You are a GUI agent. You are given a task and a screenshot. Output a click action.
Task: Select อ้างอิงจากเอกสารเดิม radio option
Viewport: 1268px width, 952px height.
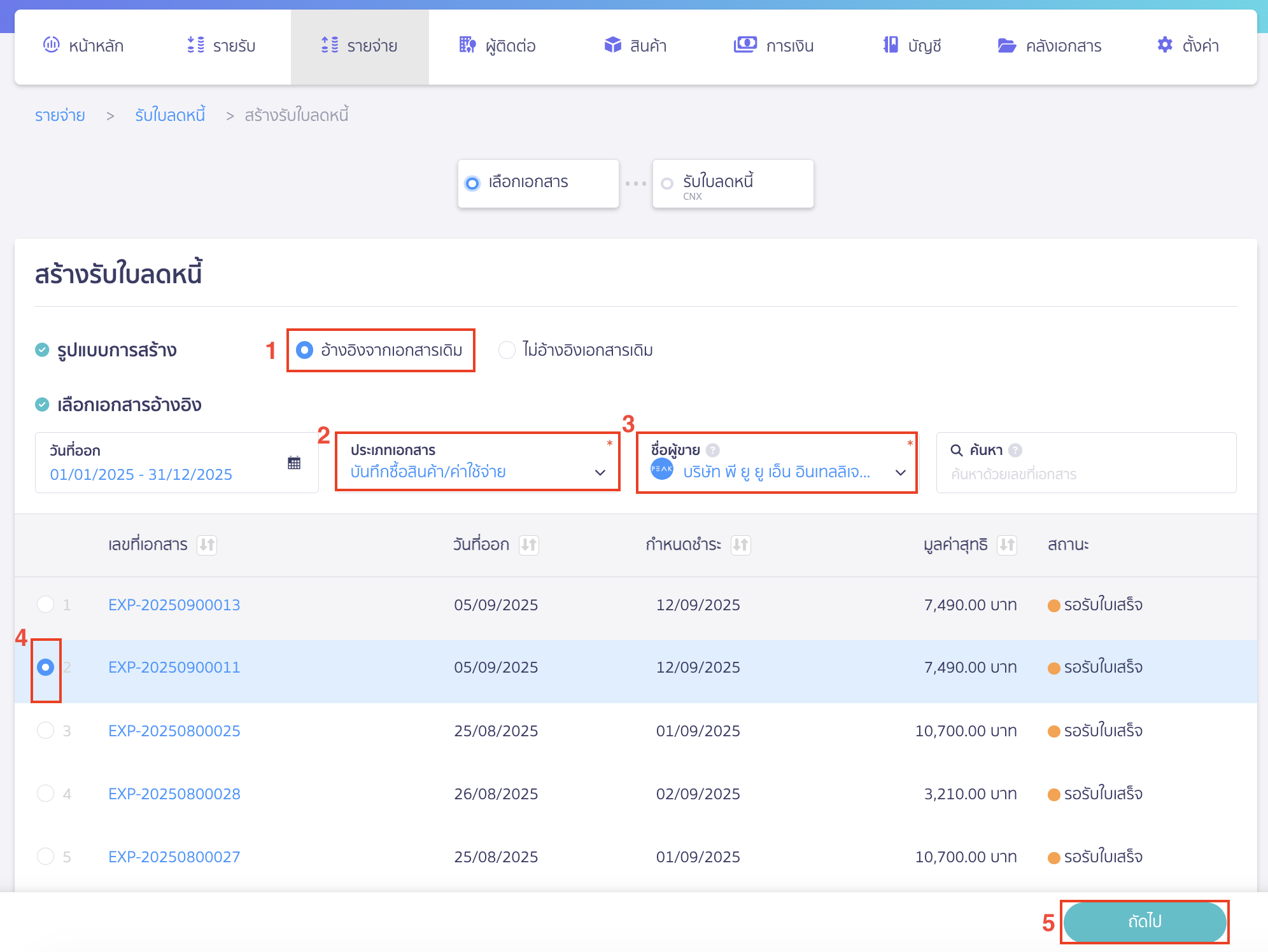click(305, 350)
